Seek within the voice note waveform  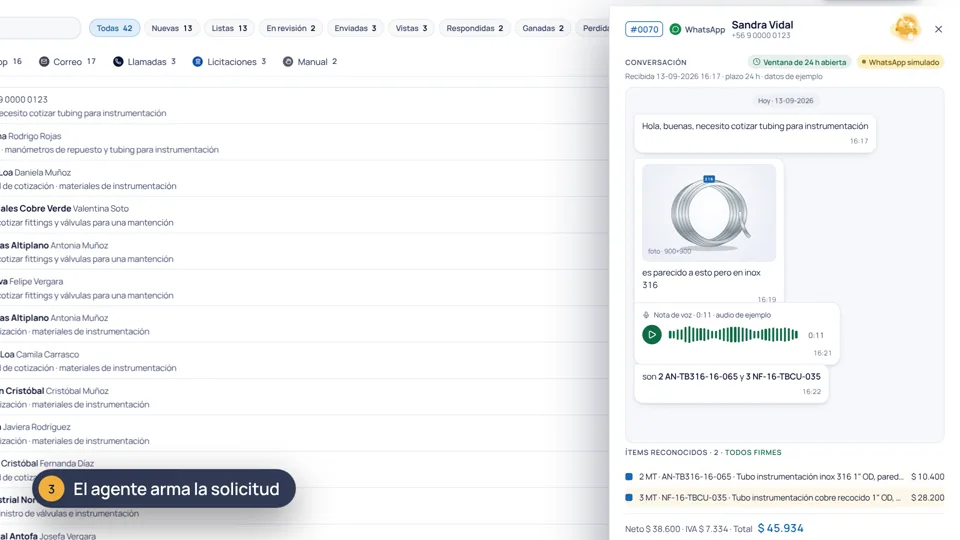733,335
